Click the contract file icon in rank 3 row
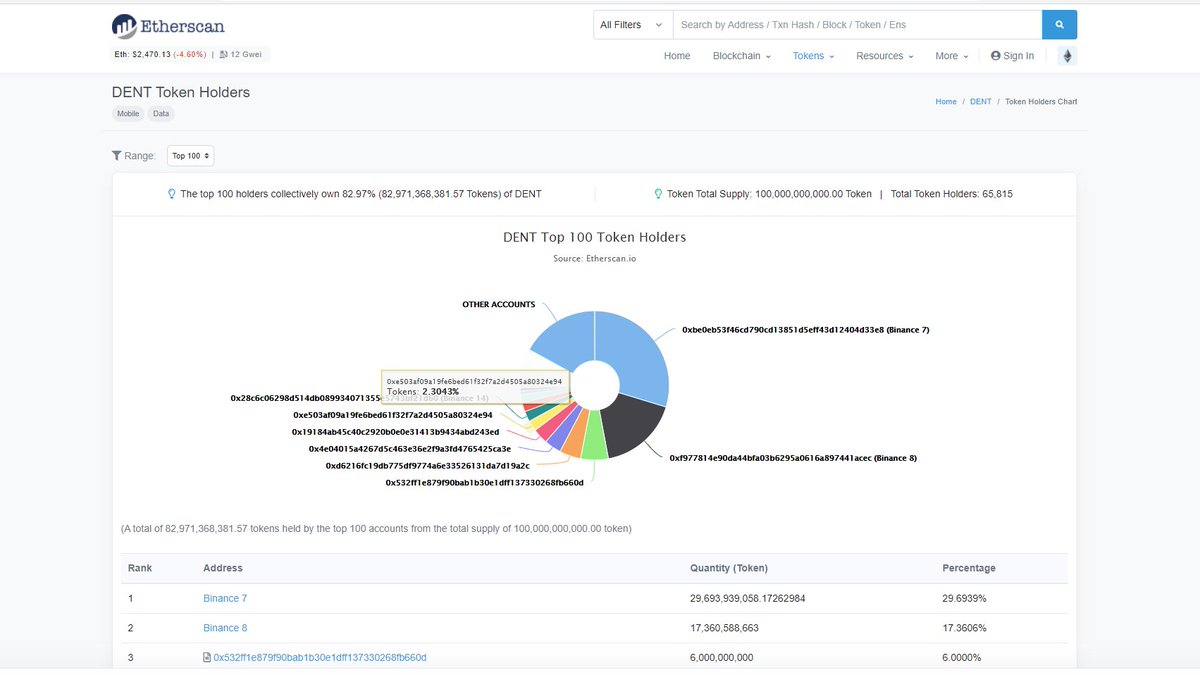 [x=207, y=657]
